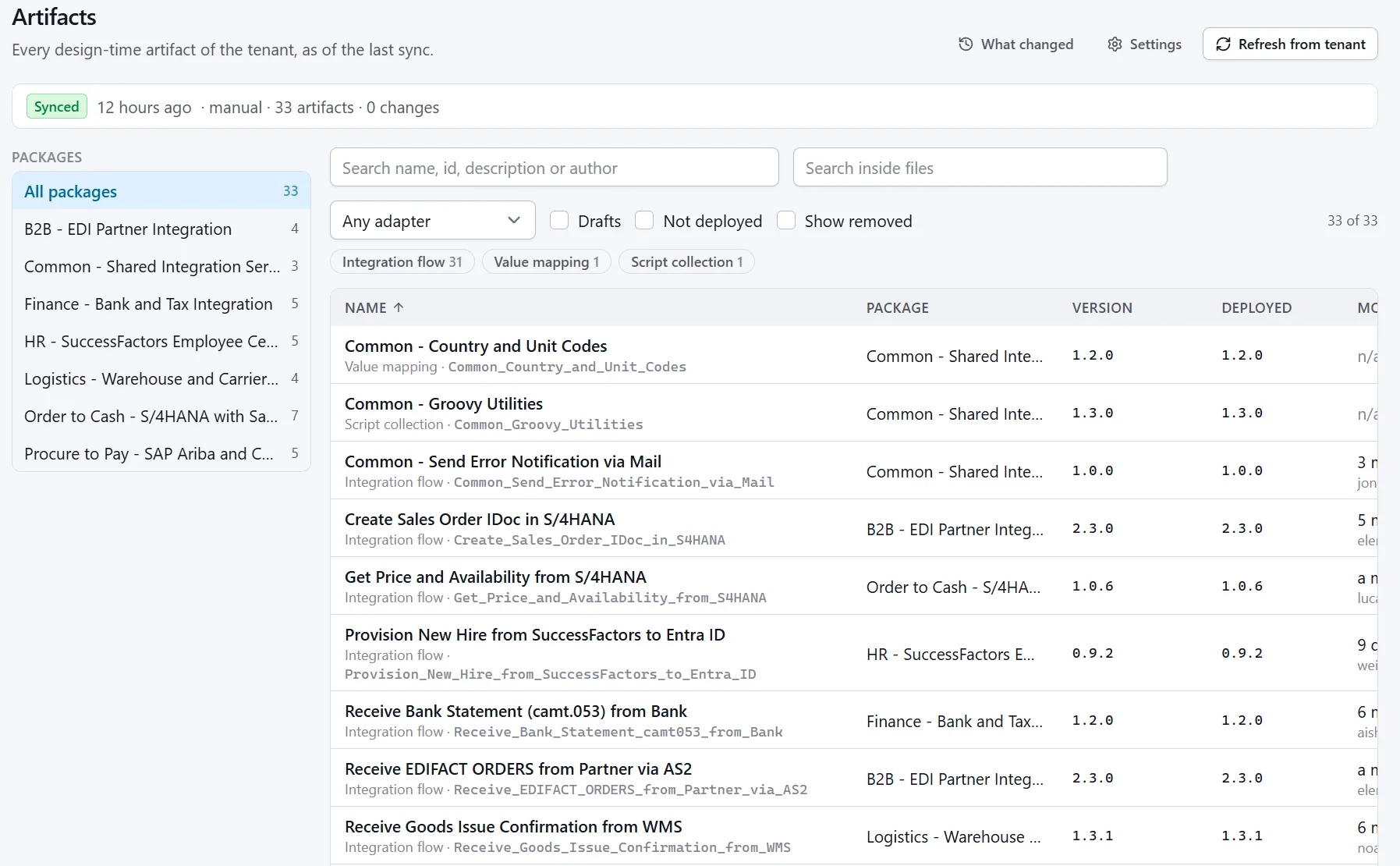Open the What changed view

[x=1016, y=44]
